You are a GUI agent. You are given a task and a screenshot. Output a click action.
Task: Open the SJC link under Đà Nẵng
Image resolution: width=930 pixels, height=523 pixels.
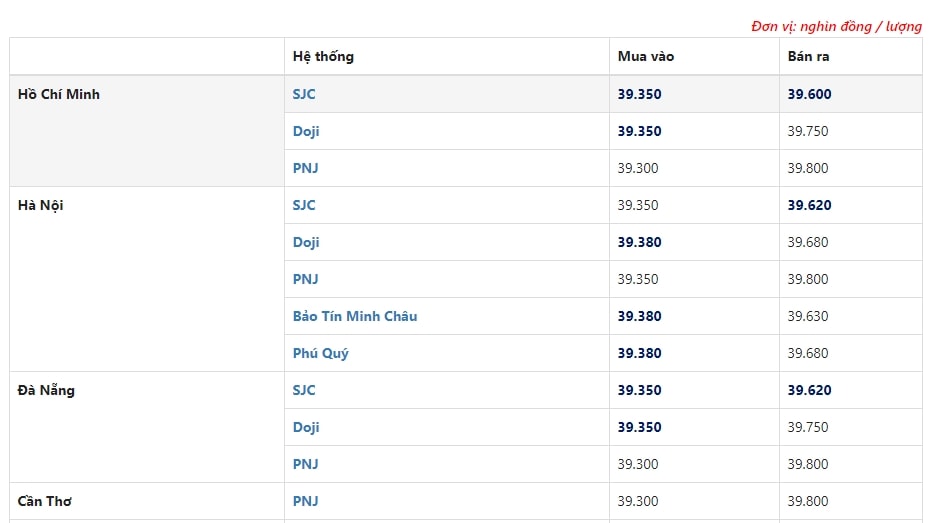click(x=304, y=390)
